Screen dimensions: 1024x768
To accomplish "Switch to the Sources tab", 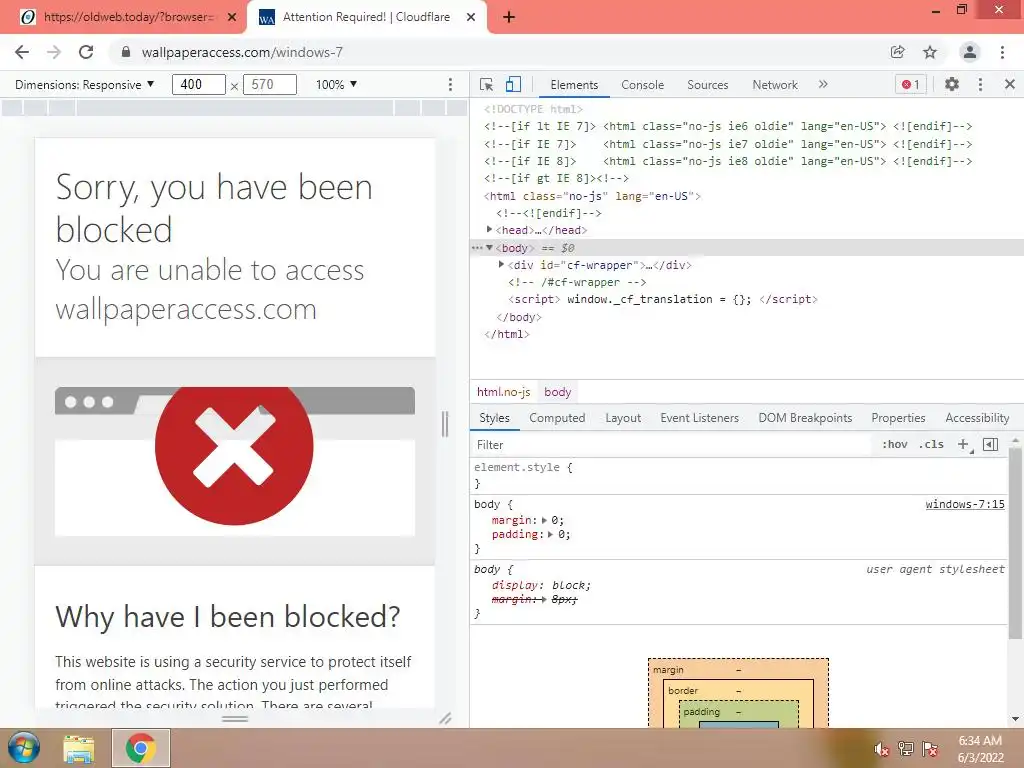I will (707, 85).
